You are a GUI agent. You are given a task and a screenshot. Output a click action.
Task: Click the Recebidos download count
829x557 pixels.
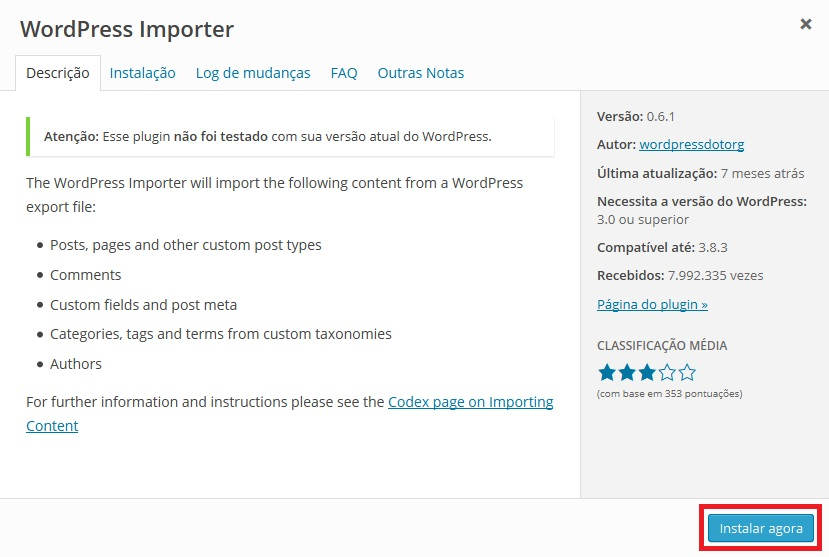click(680, 275)
